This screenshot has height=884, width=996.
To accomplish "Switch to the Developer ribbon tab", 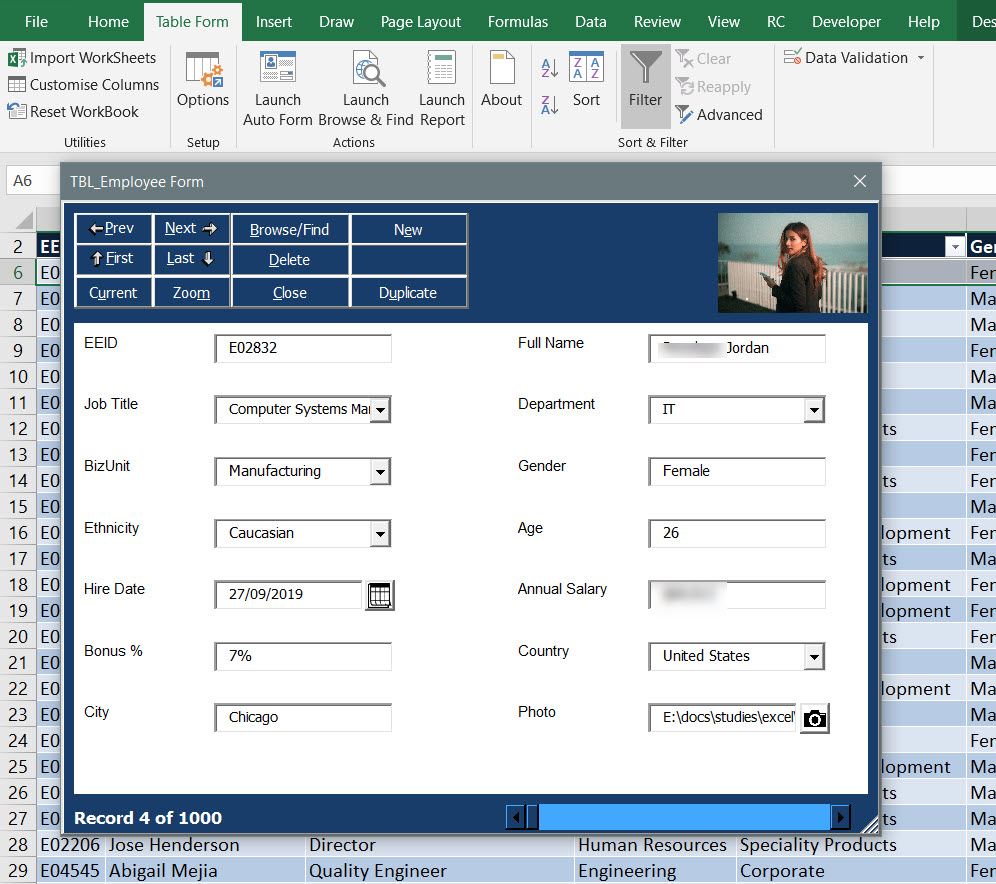I will [x=846, y=20].
